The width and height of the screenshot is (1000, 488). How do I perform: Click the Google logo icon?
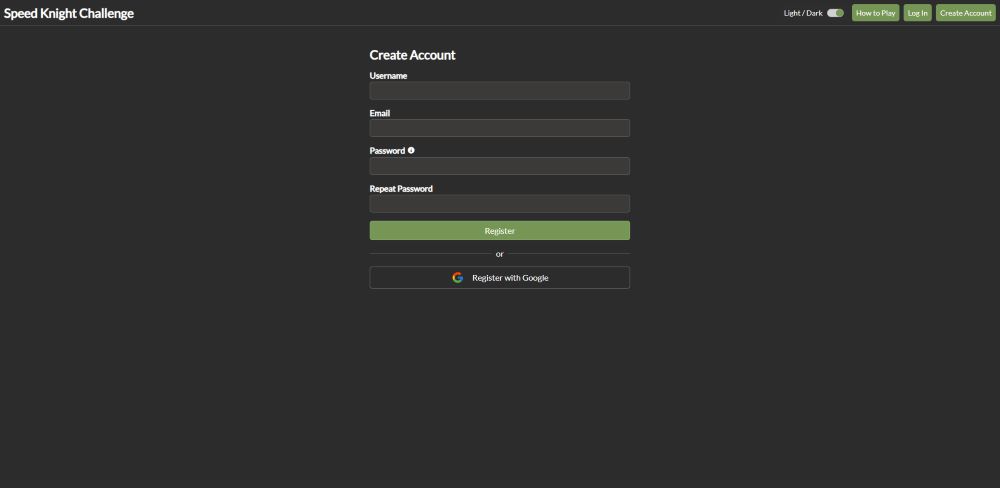coord(457,277)
